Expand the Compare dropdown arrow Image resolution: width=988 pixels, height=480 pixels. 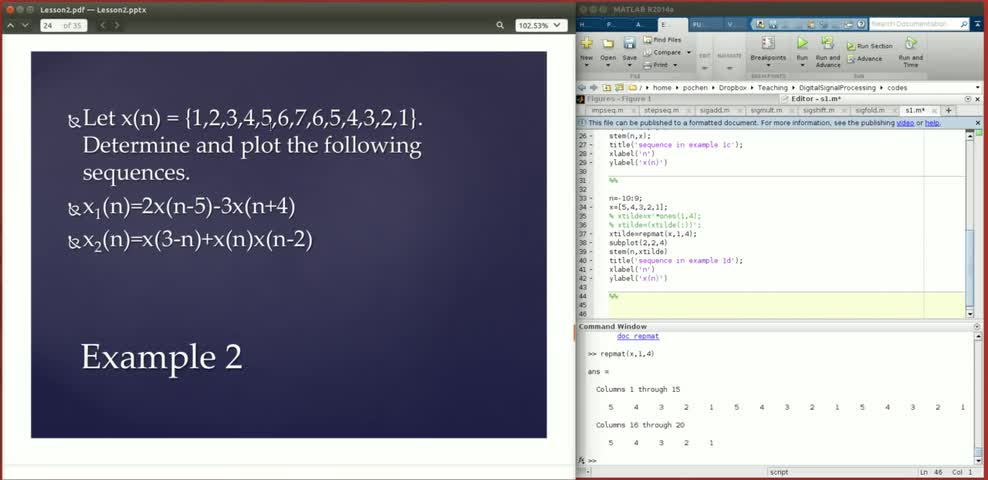point(689,52)
